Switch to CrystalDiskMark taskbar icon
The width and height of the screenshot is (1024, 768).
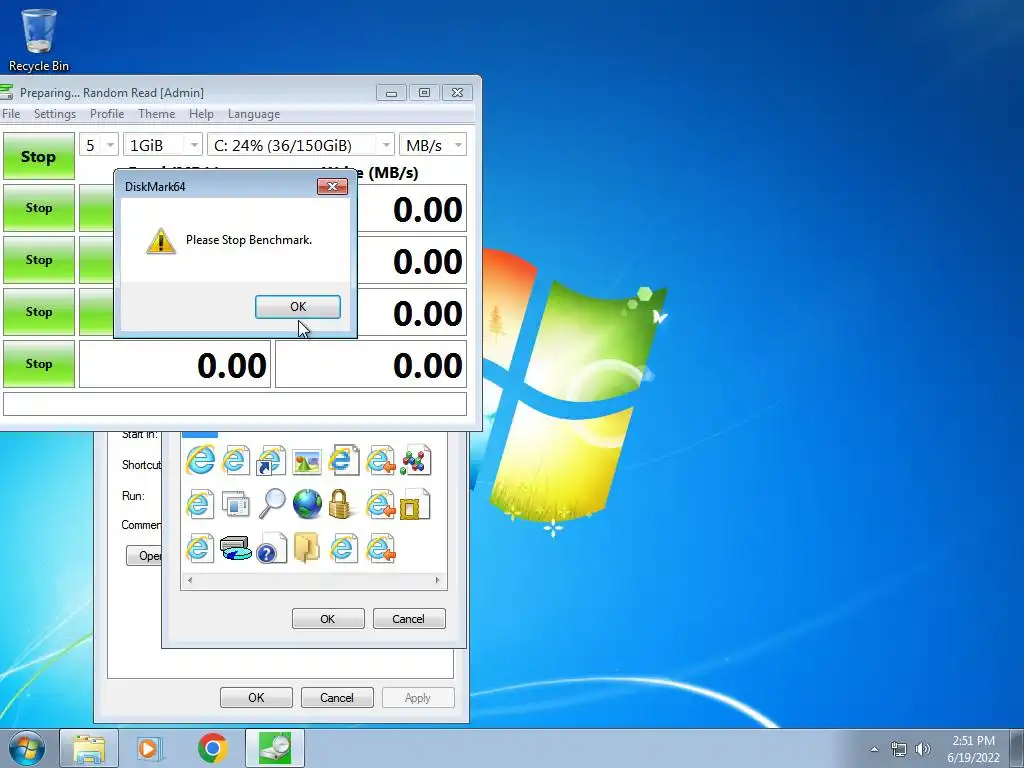275,748
